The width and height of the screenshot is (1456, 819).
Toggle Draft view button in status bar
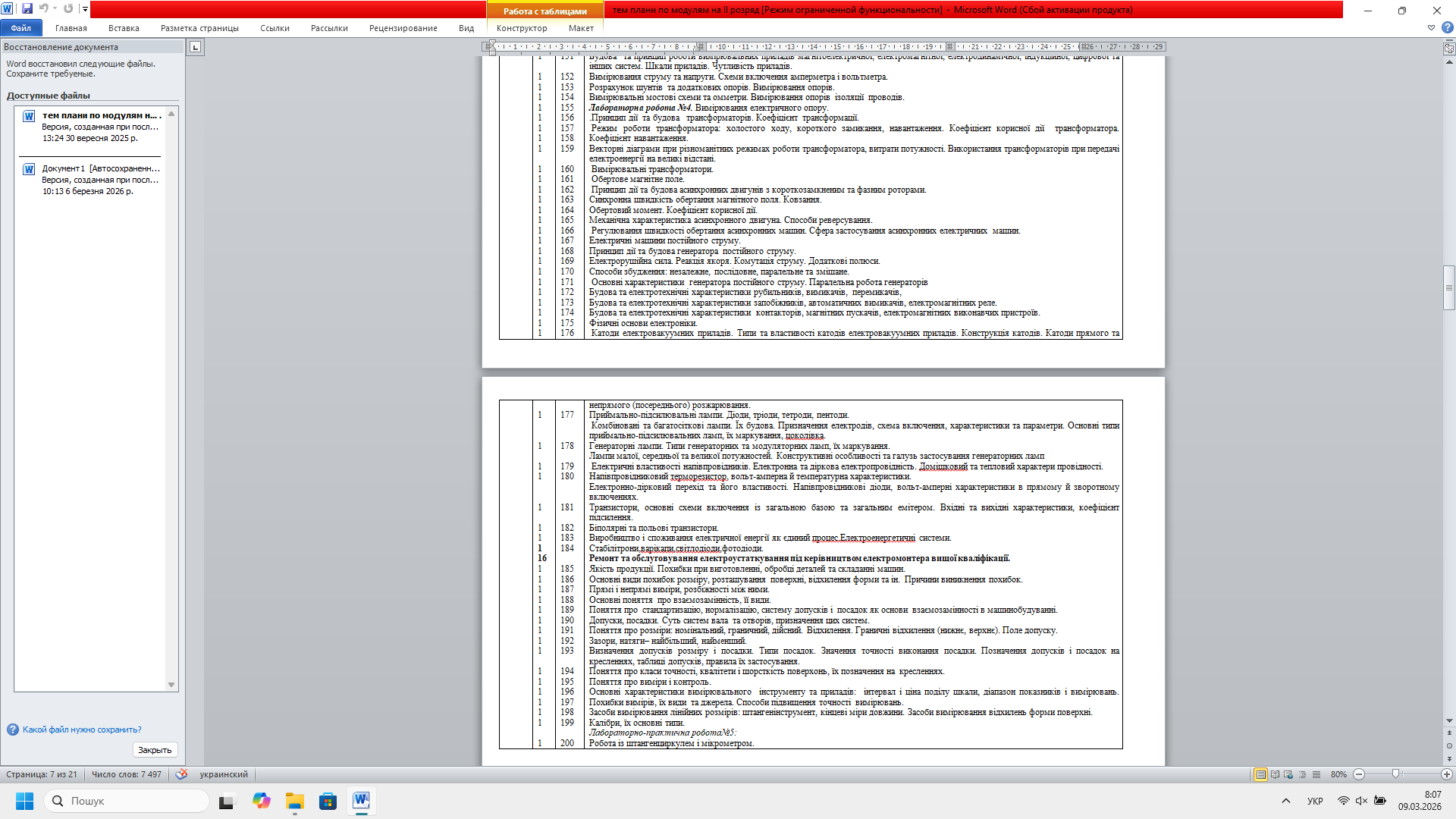(x=1316, y=774)
